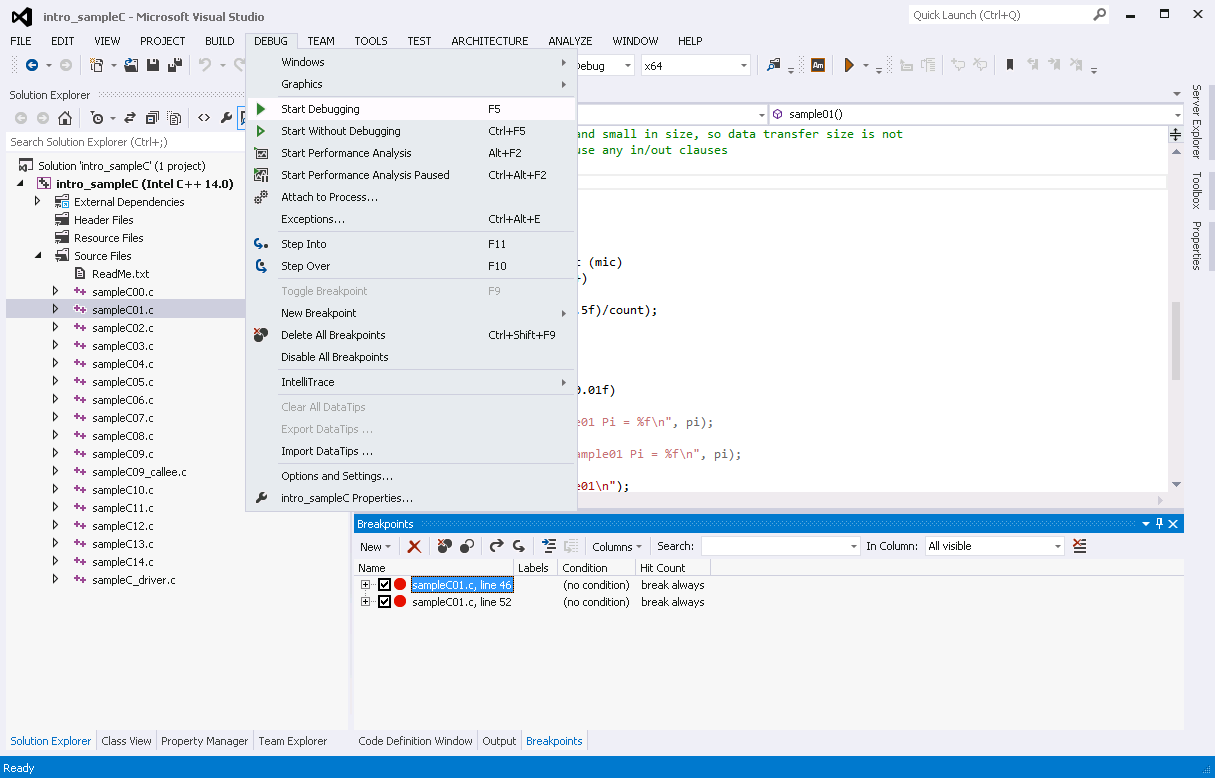The height and width of the screenshot is (778, 1215).
Task: Expand External Dependencies tree node
Action: (38, 202)
